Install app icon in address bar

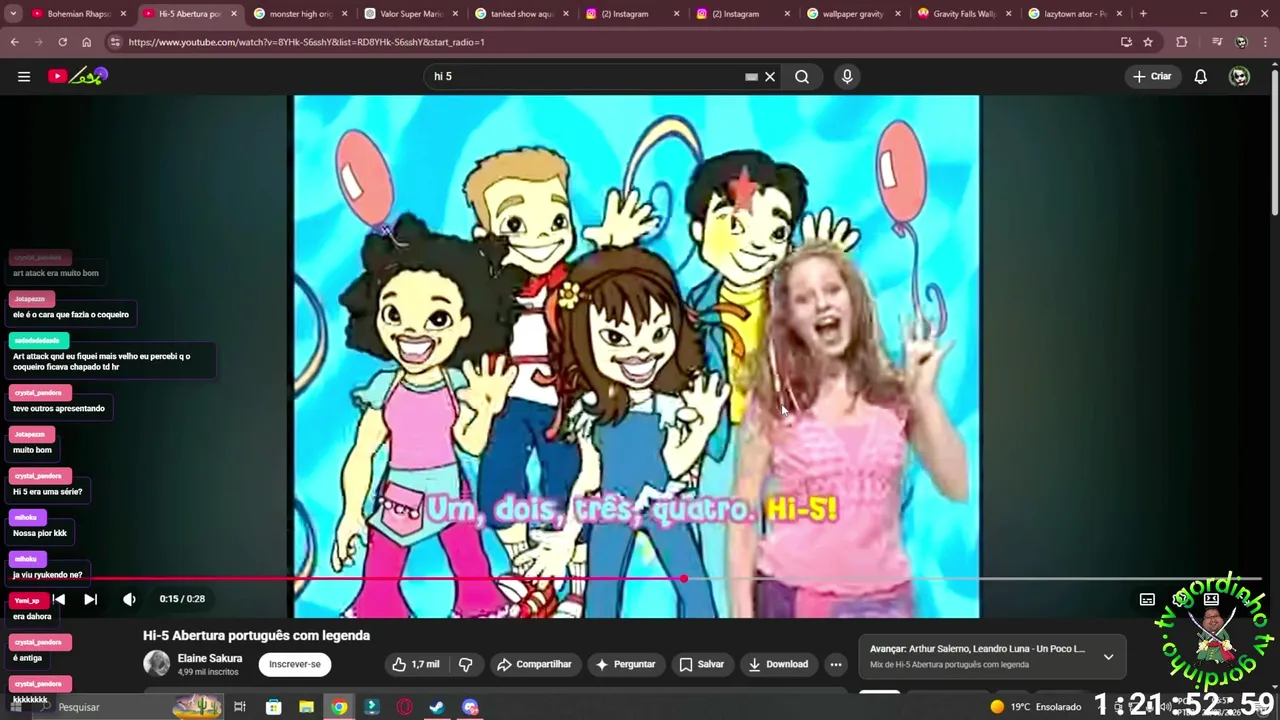point(1126,42)
